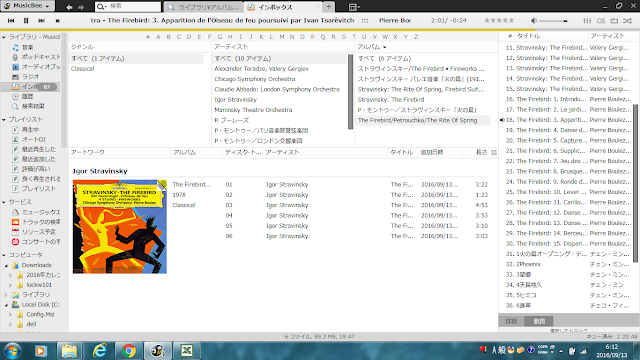This screenshot has height=360, width=640.
Task: Open the 音楽 library node
Action: coord(27,47)
